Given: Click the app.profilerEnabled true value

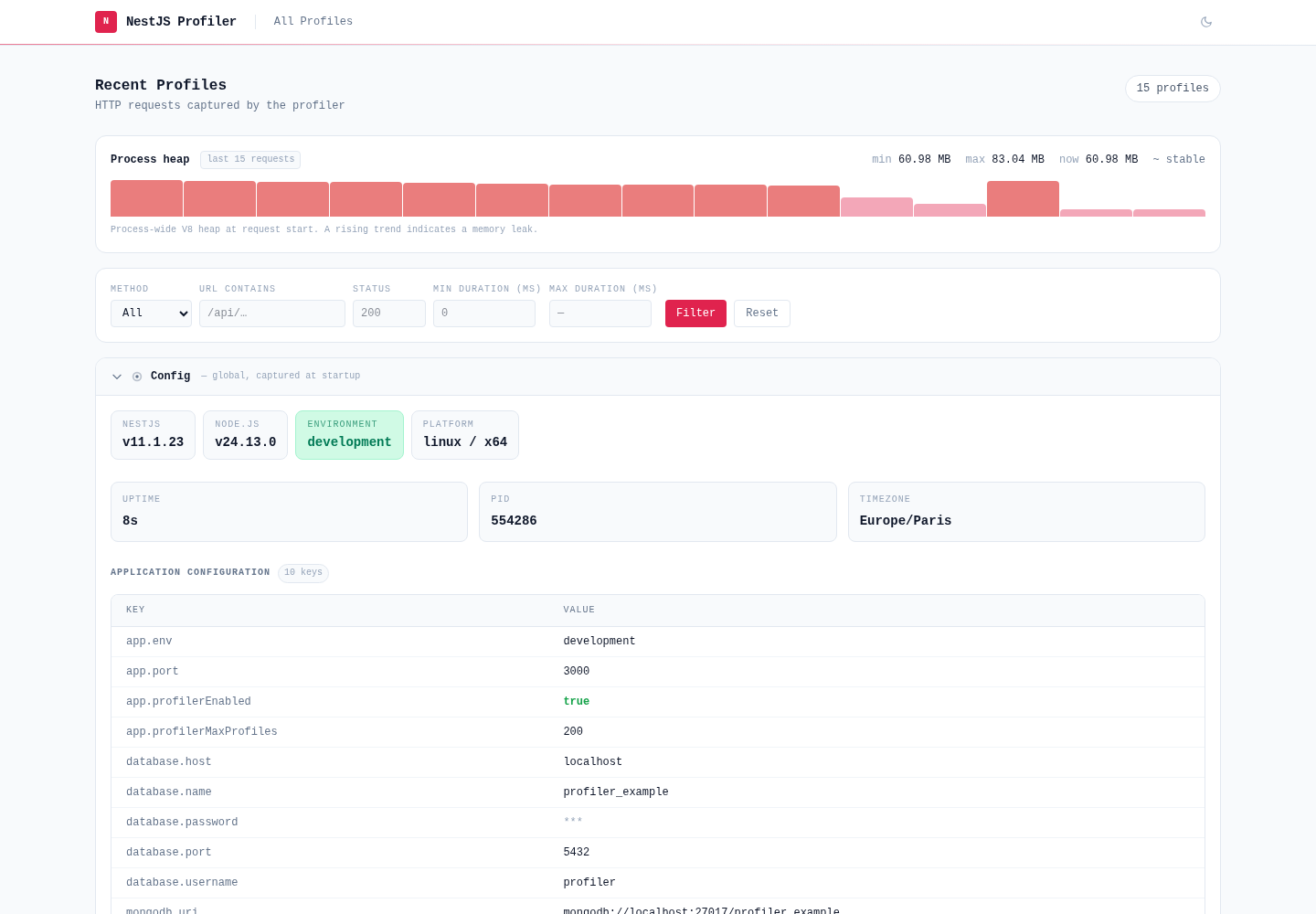Looking at the screenshot, I should (577, 702).
